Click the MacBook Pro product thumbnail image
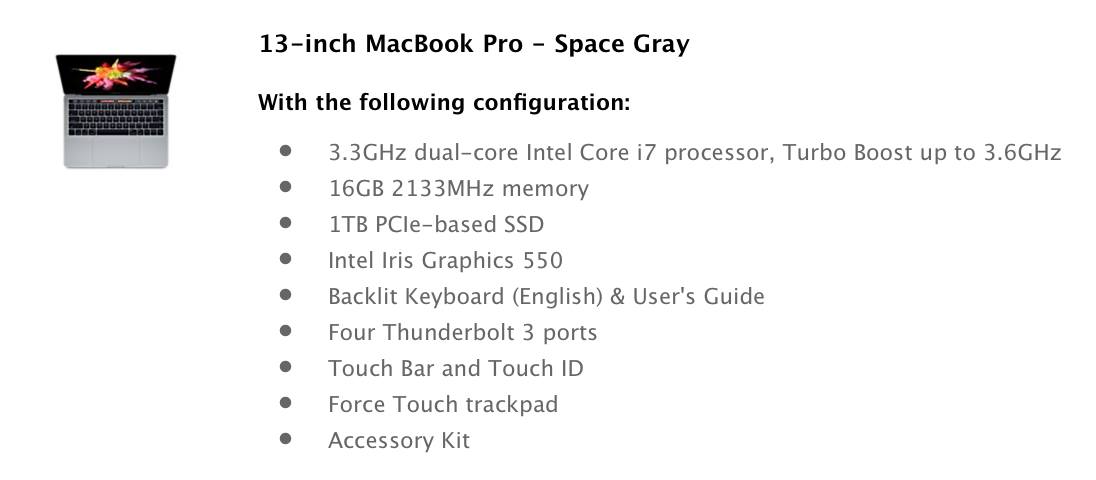Image resolution: width=1096 pixels, height=480 pixels. (x=116, y=110)
